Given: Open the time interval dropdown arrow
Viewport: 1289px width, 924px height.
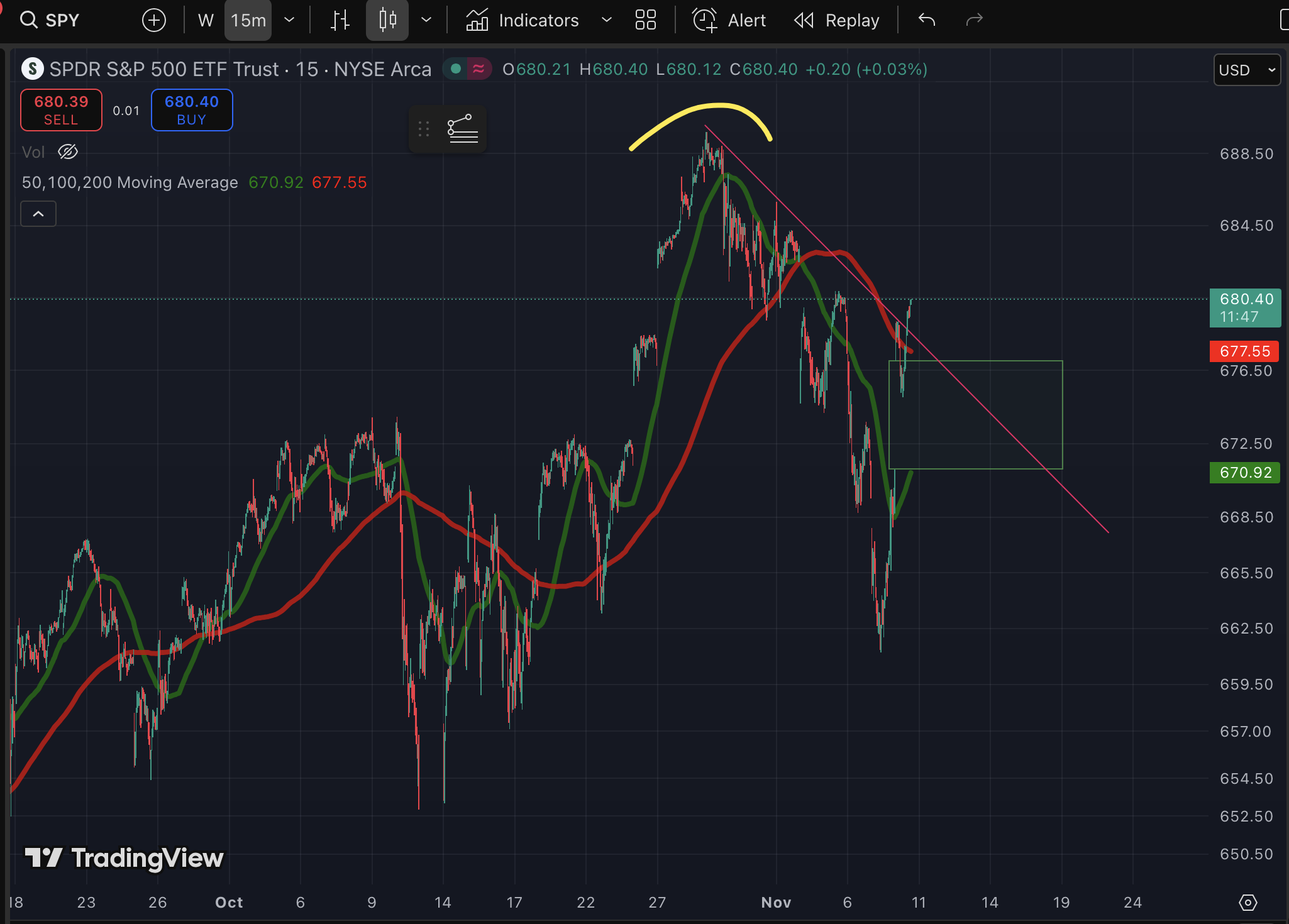Looking at the screenshot, I should click(x=289, y=20).
